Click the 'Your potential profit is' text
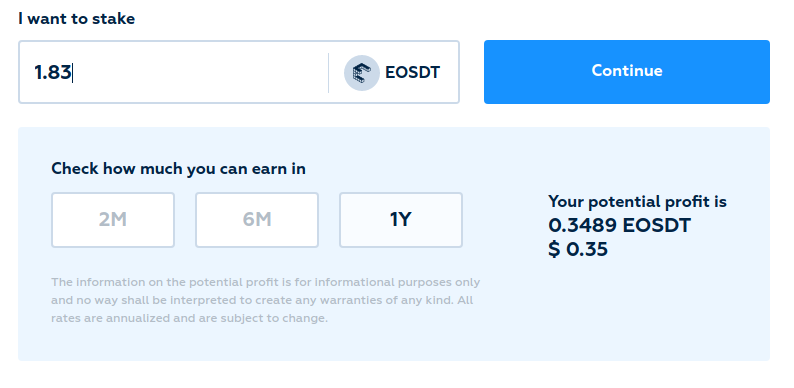794x388 pixels. tap(637, 202)
